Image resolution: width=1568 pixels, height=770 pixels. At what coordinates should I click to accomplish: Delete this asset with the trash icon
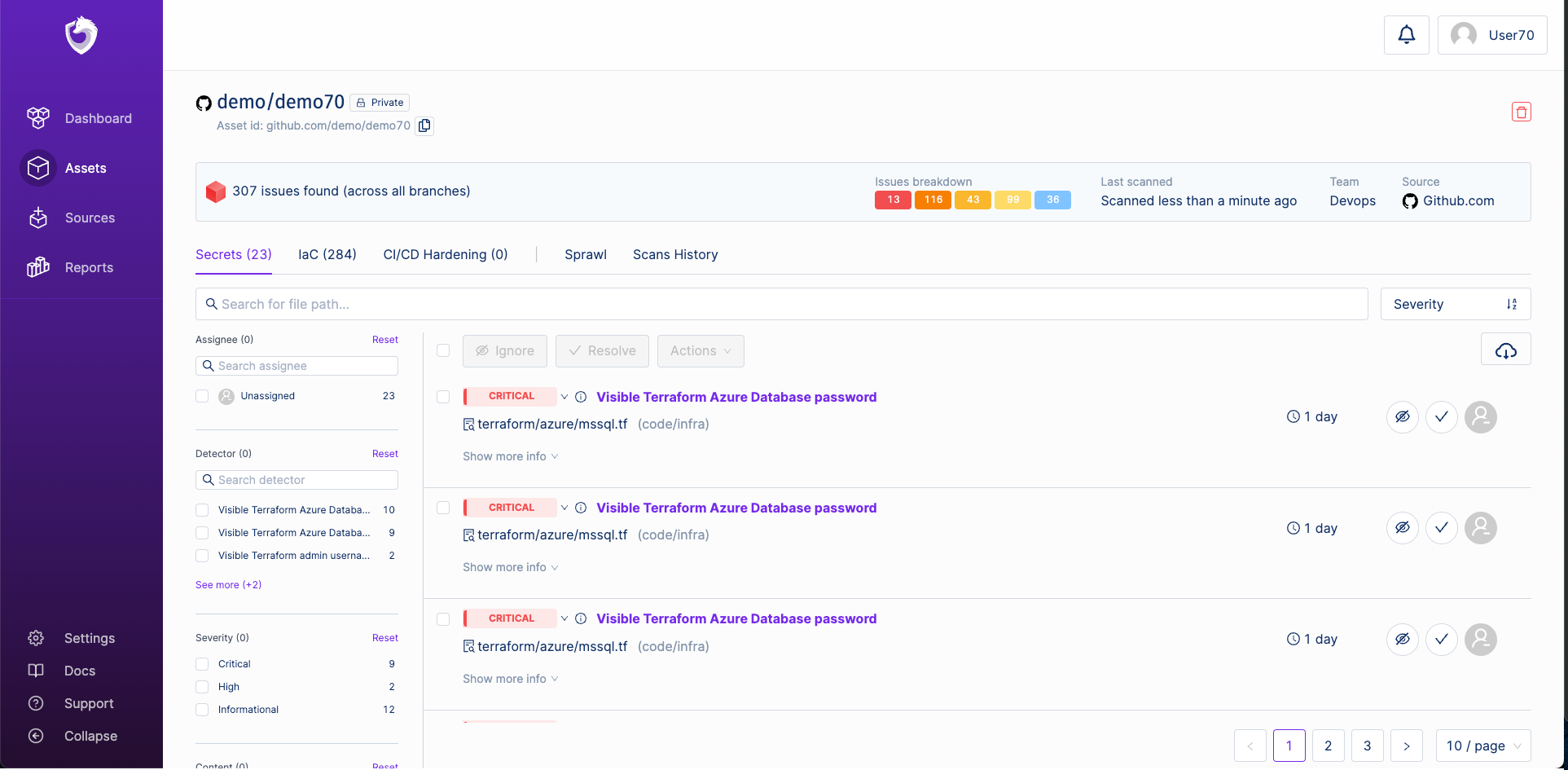click(1522, 112)
